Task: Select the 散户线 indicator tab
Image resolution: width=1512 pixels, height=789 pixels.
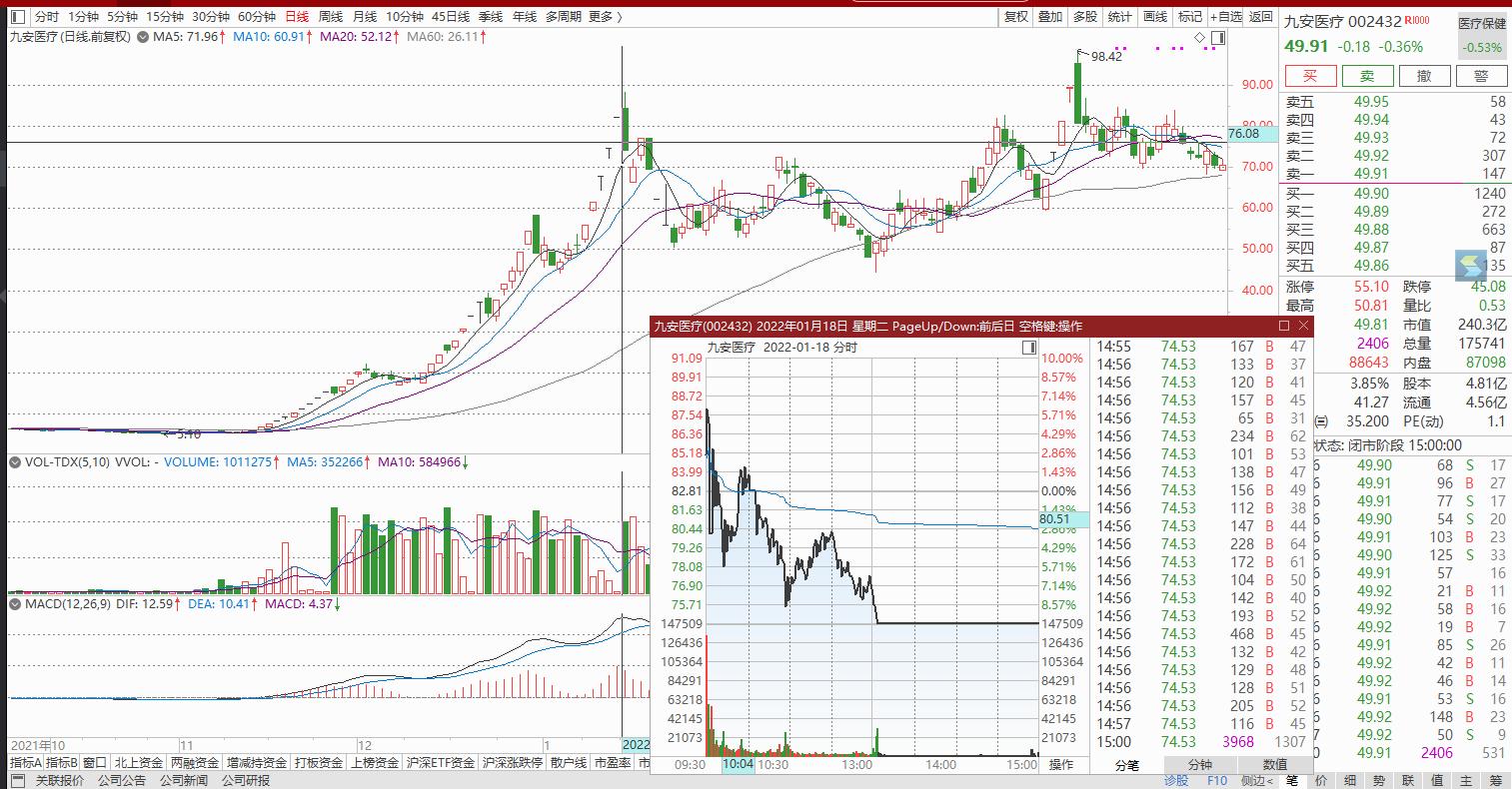Action: click(569, 763)
